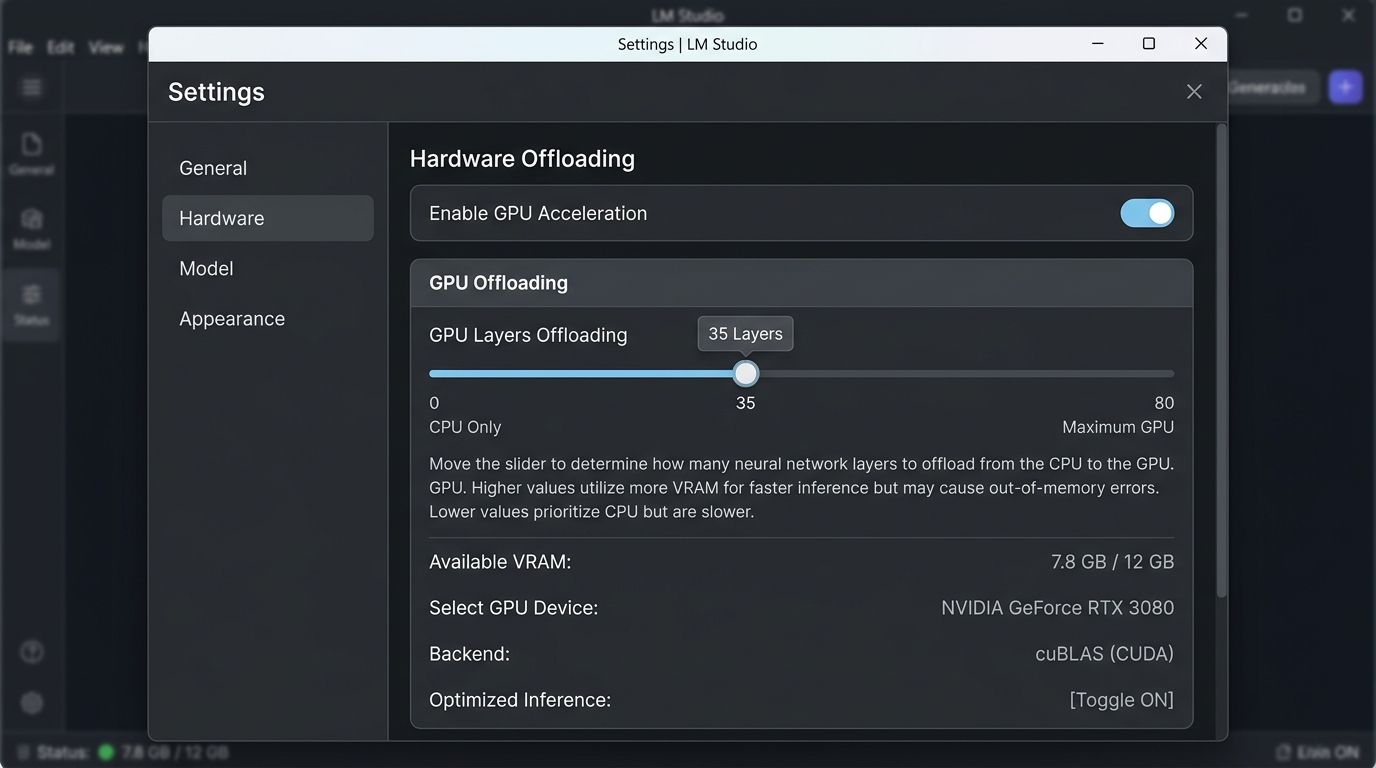Open the Backend selector showing cuBLAS (CUDA)
This screenshot has height=768, width=1376.
1104,654
